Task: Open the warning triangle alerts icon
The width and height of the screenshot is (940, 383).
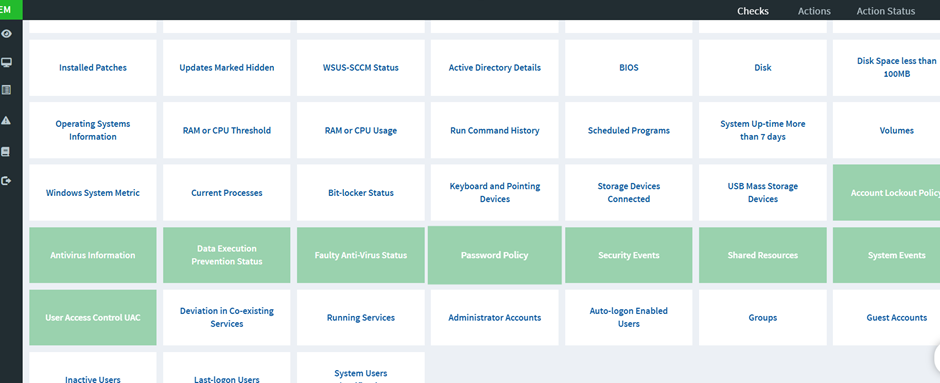Action: pos(7,120)
